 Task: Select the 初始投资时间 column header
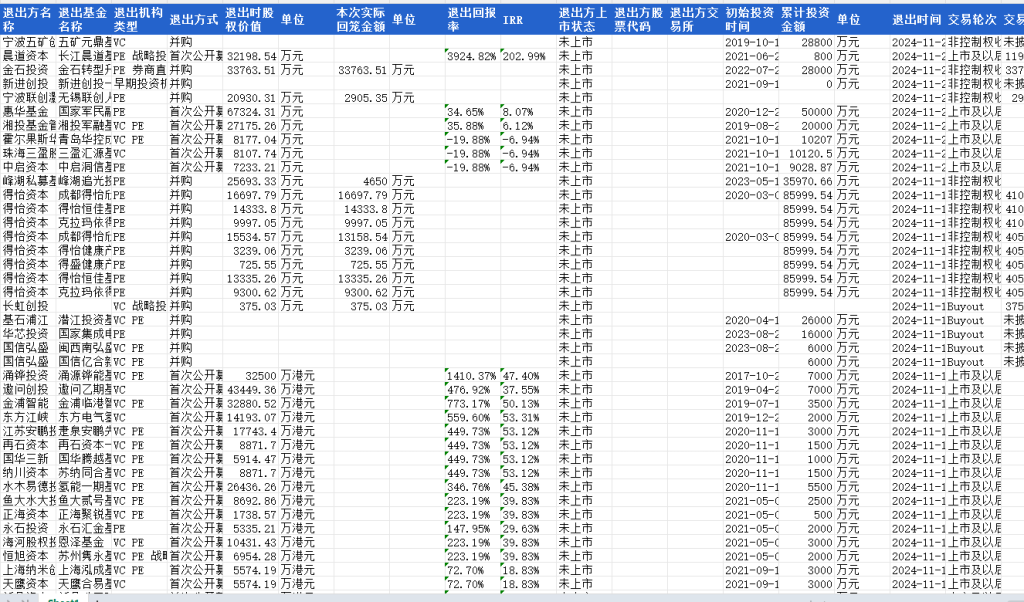pos(749,19)
